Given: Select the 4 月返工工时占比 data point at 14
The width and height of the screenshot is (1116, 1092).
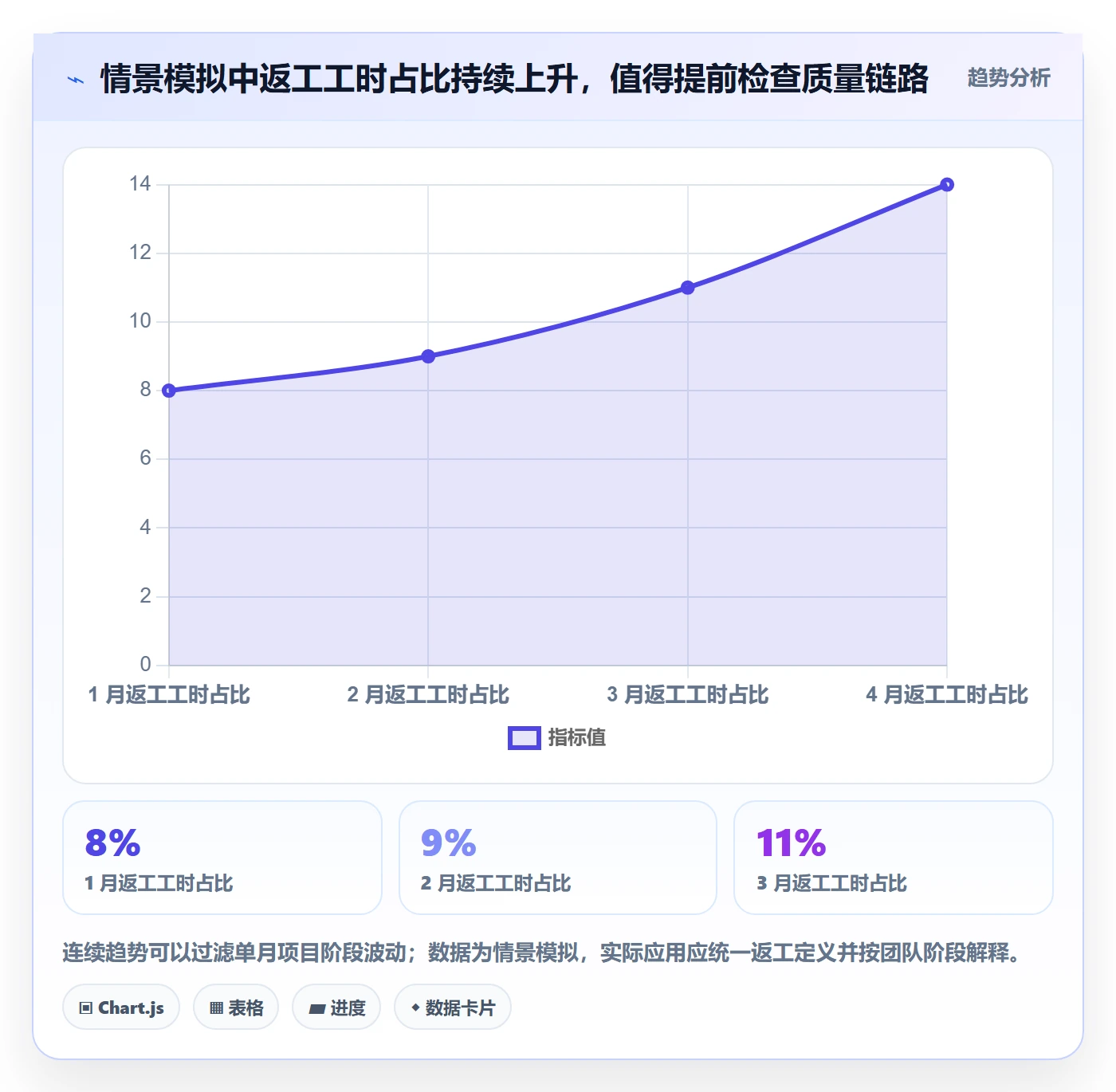Looking at the screenshot, I should point(947,185).
